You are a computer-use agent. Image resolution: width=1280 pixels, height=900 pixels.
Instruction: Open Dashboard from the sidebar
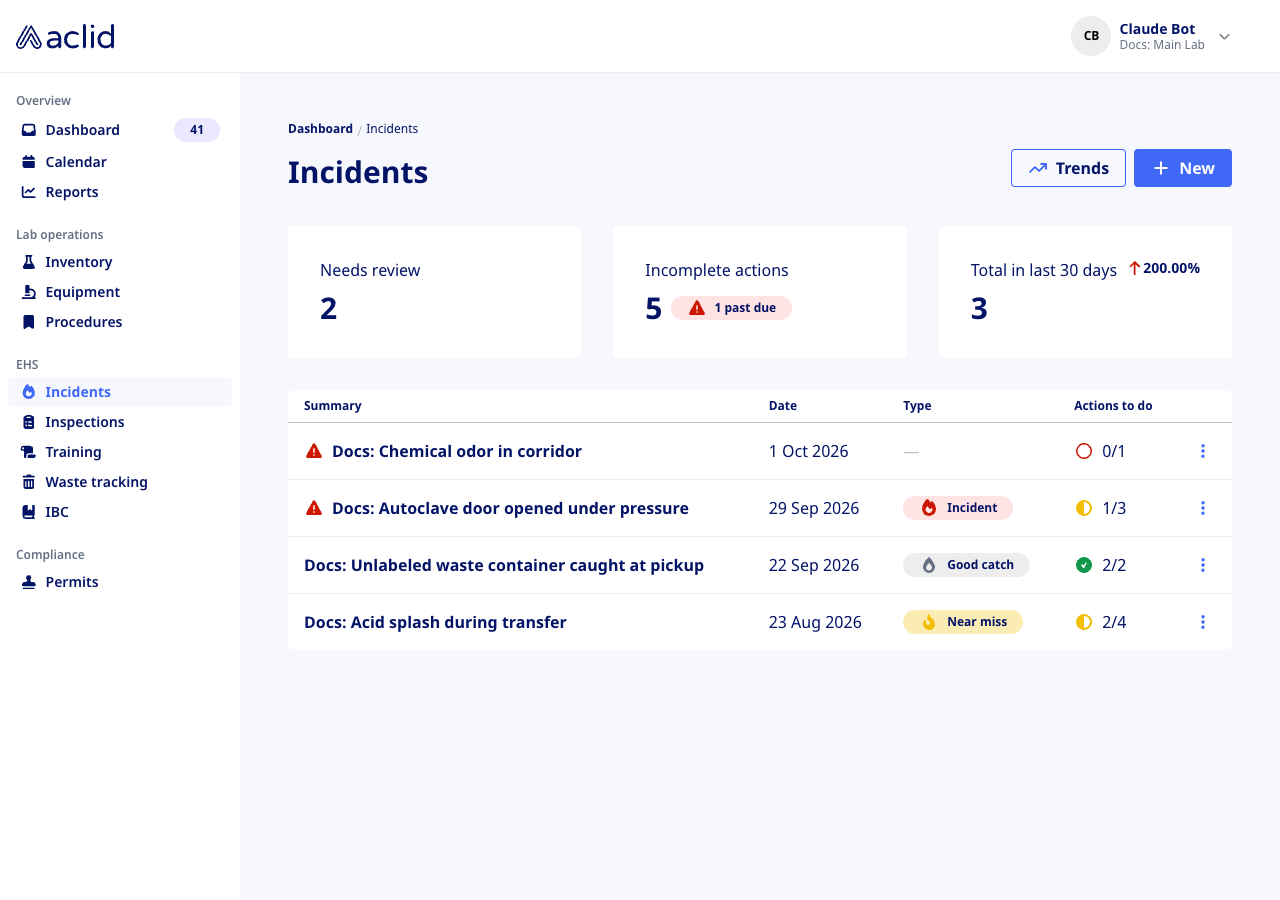click(120, 130)
